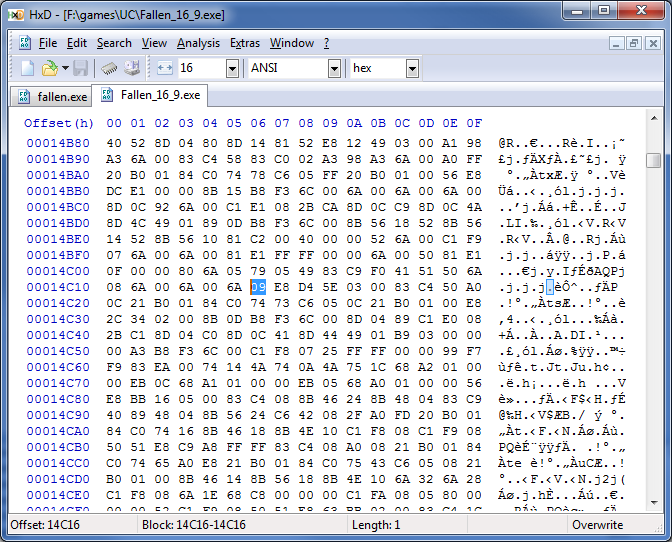
Task: Click the Overwrite mode status indicator
Action: click(597, 525)
